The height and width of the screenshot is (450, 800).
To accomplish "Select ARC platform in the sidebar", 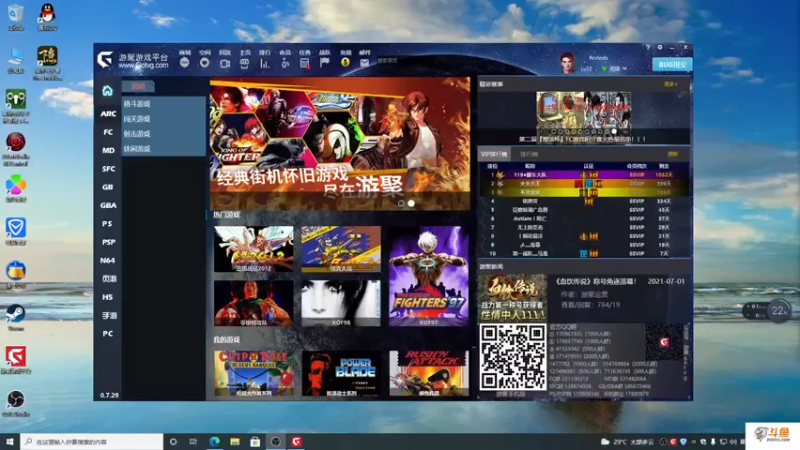I will pos(108,113).
